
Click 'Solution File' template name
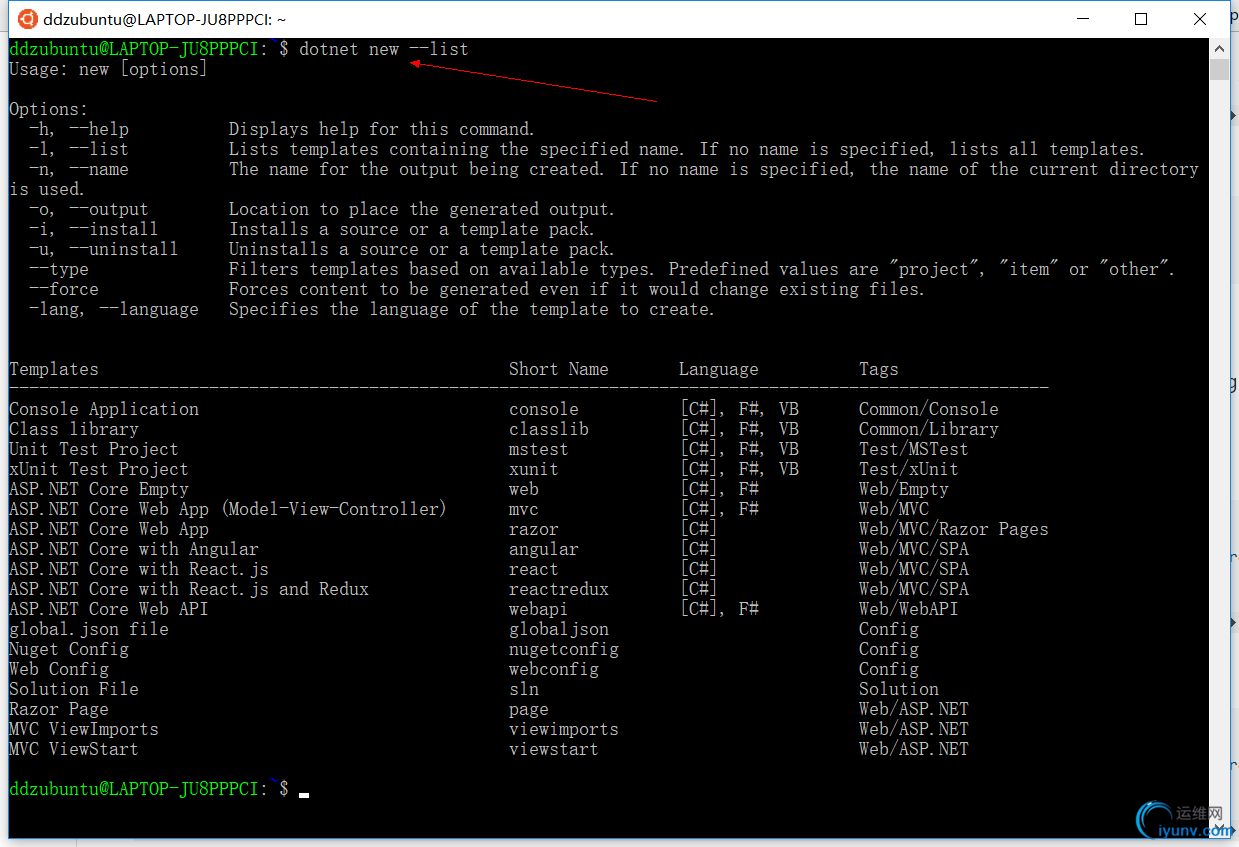[74, 689]
